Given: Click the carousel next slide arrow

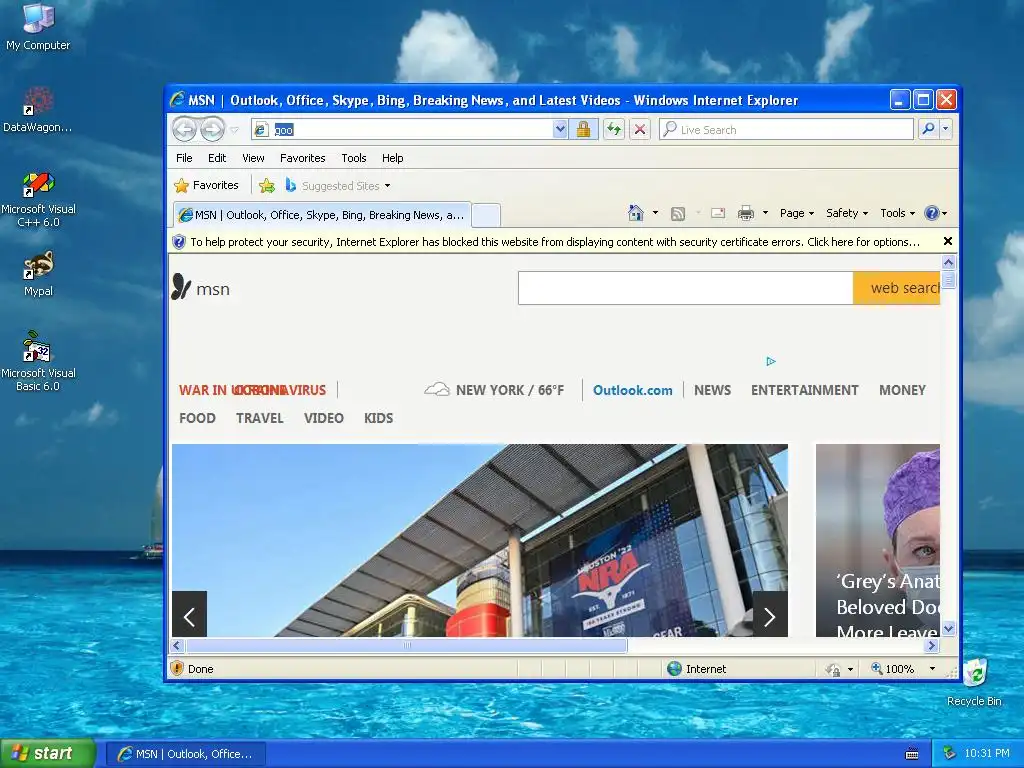Looking at the screenshot, I should tap(770, 615).
